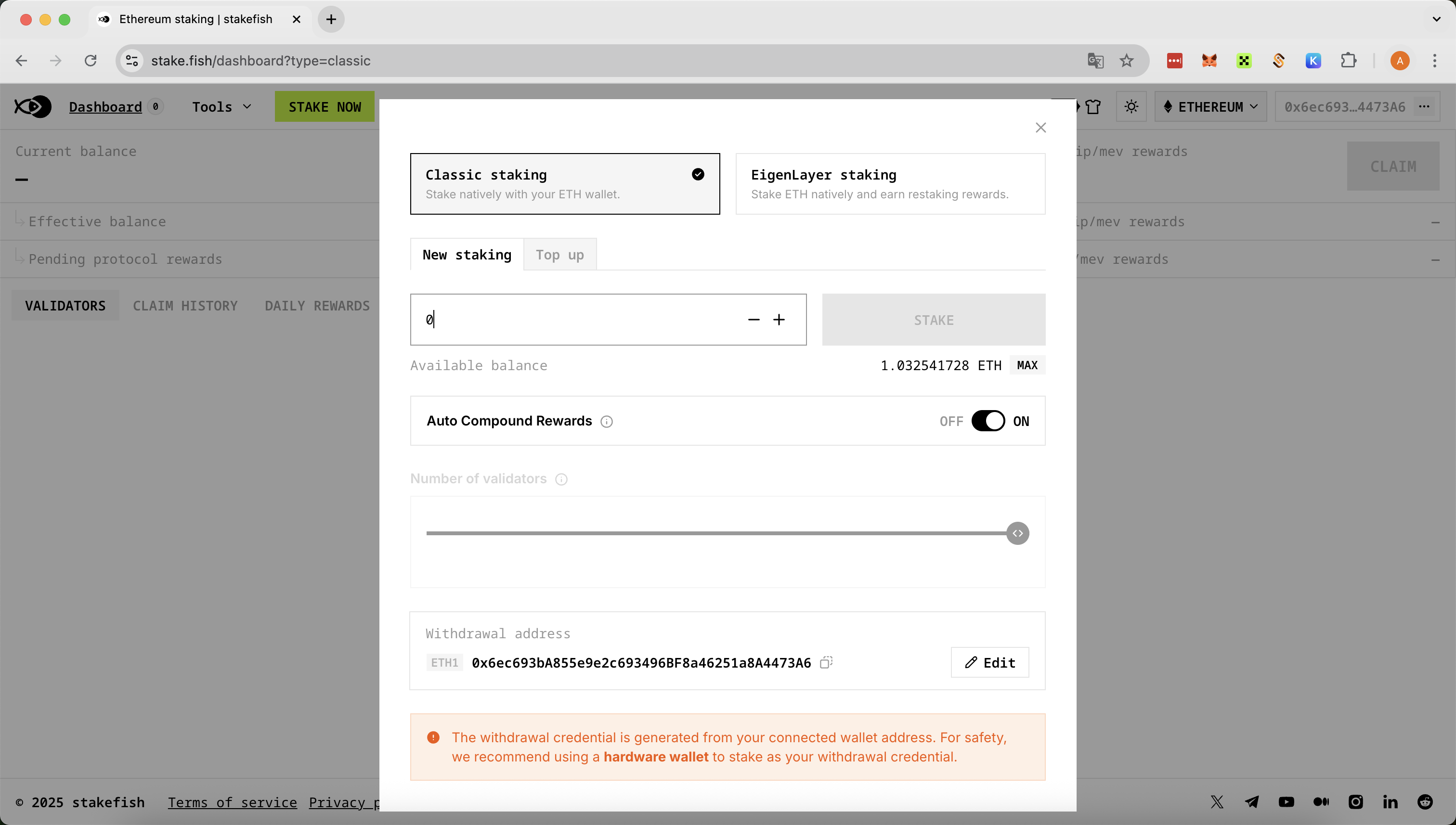This screenshot has width=1456, height=825.
Task: Open the X (Twitter) social link
Action: 1217,802
